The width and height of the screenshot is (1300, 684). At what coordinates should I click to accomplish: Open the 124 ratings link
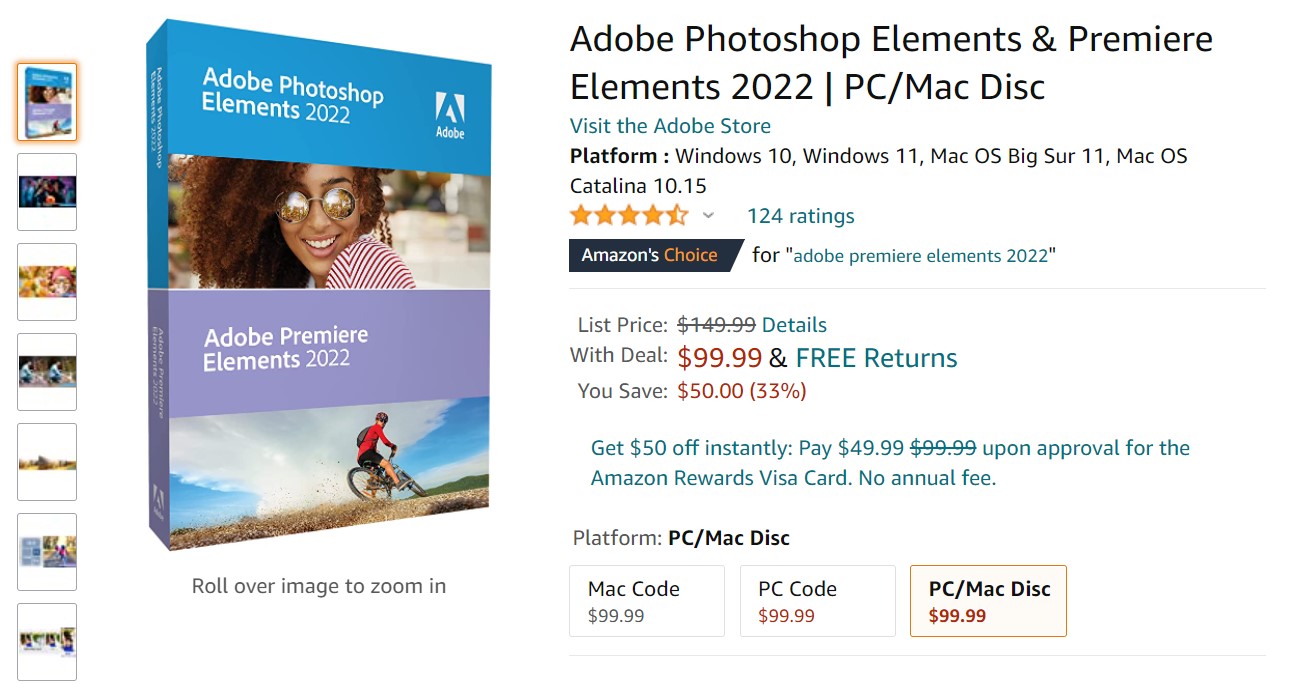coord(800,216)
